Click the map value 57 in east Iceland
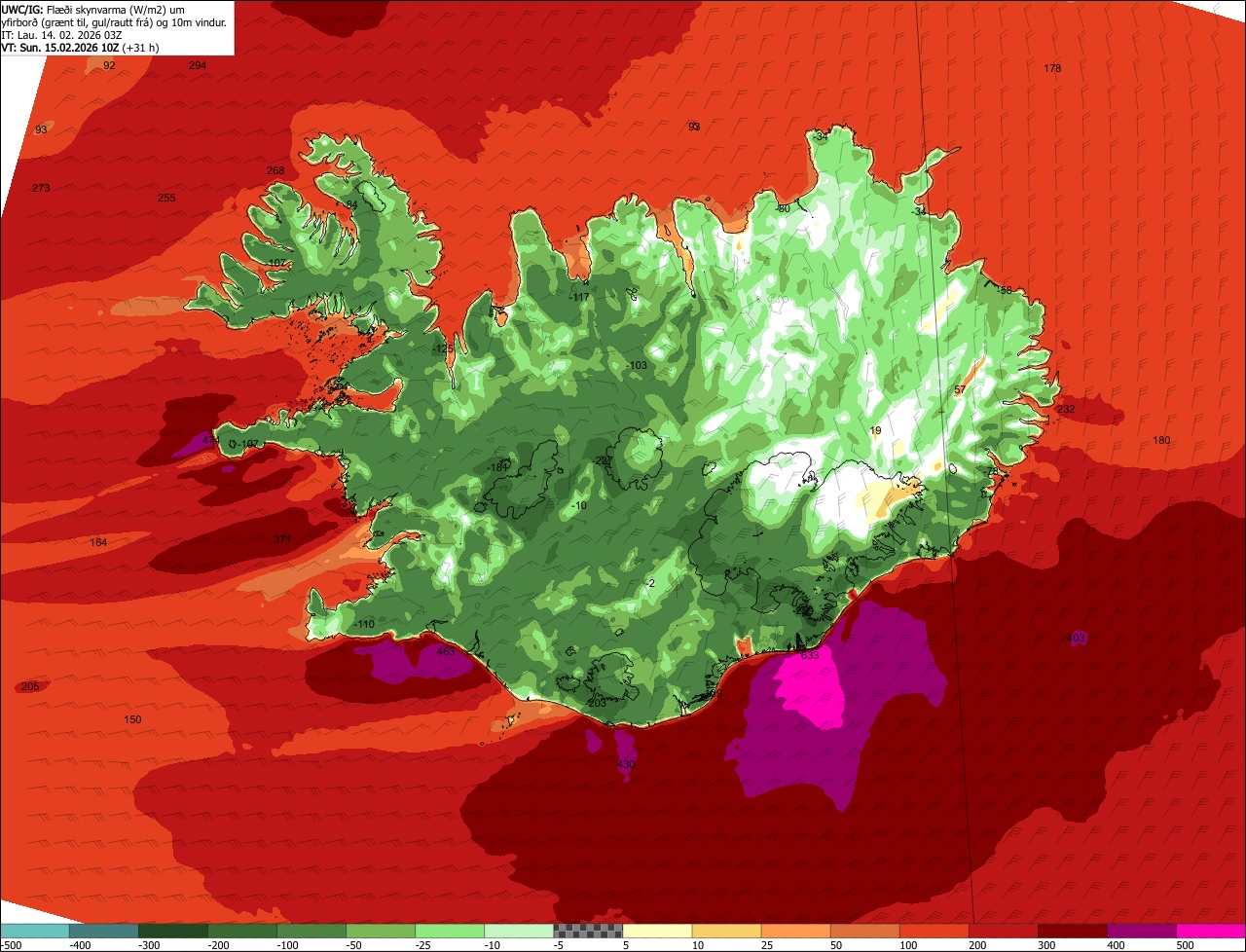 click(960, 390)
